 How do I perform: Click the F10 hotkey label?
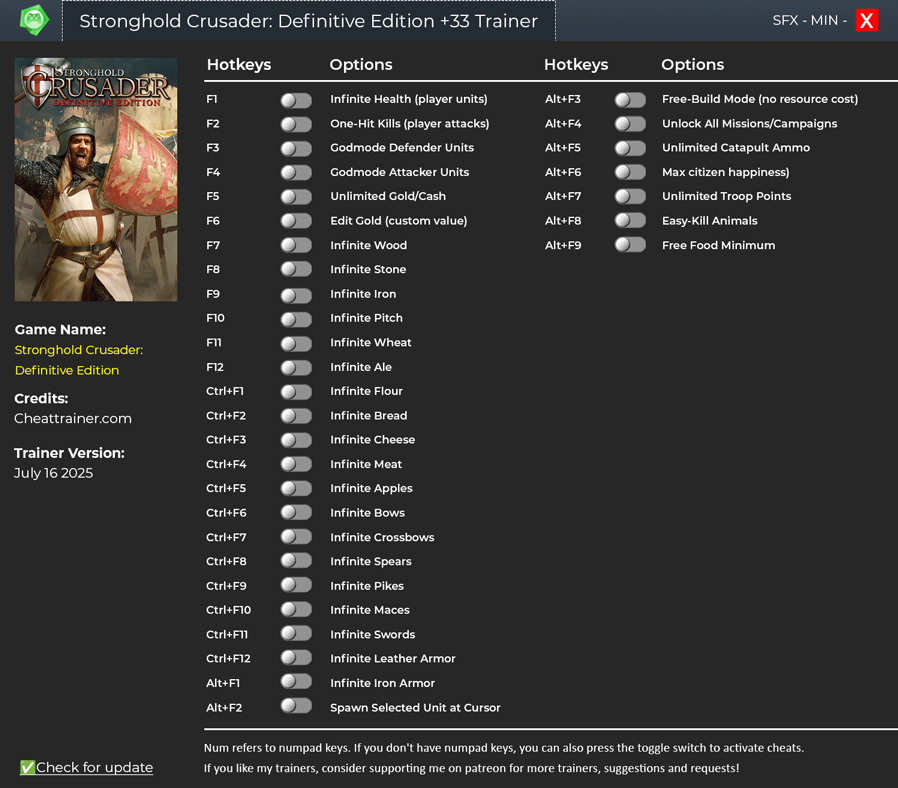pyautogui.click(x=215, y=318)
